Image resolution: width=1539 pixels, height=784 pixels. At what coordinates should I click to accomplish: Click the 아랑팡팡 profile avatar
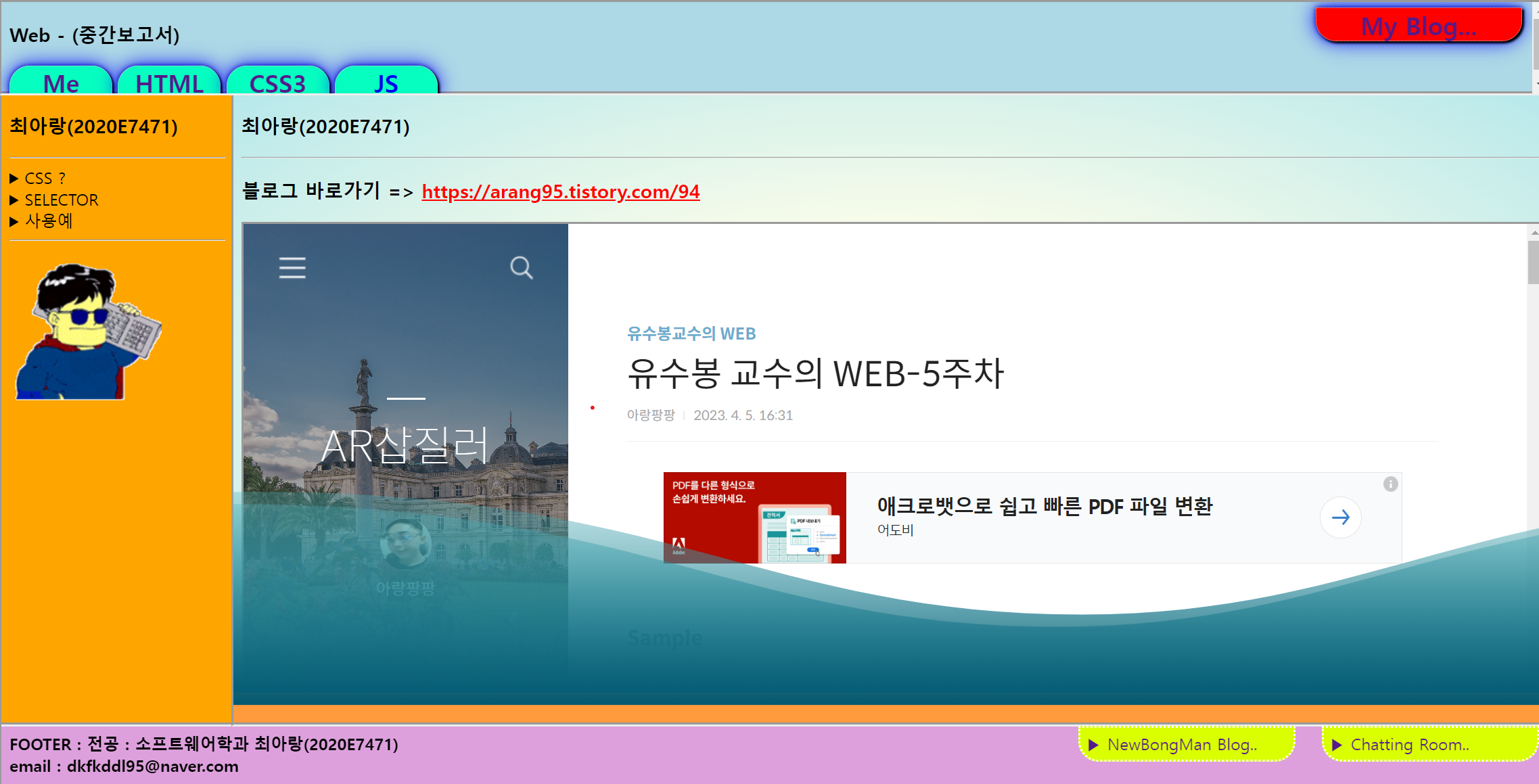coord(405,543)
